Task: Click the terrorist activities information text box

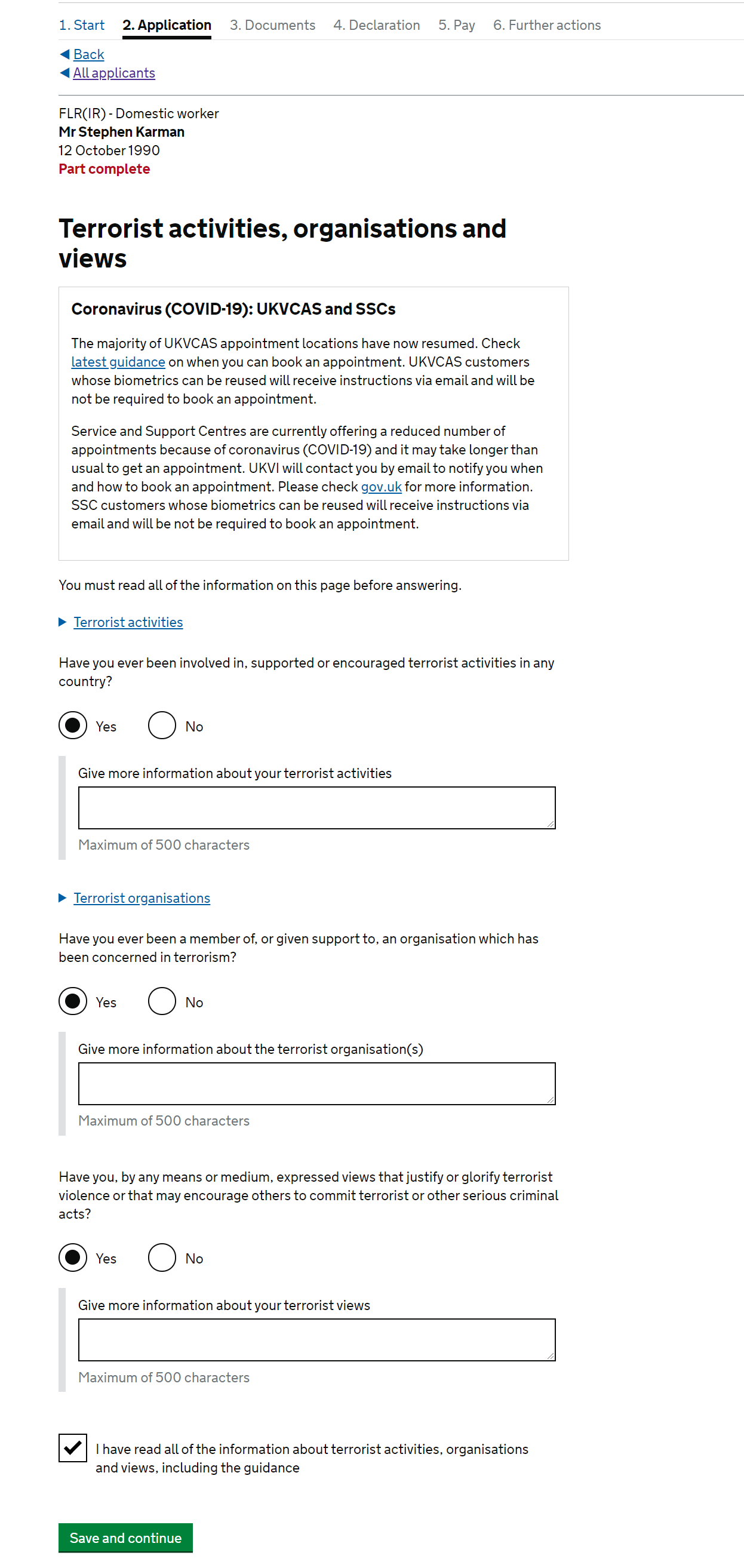Action: pyautogui.click(x=316, y=808)
